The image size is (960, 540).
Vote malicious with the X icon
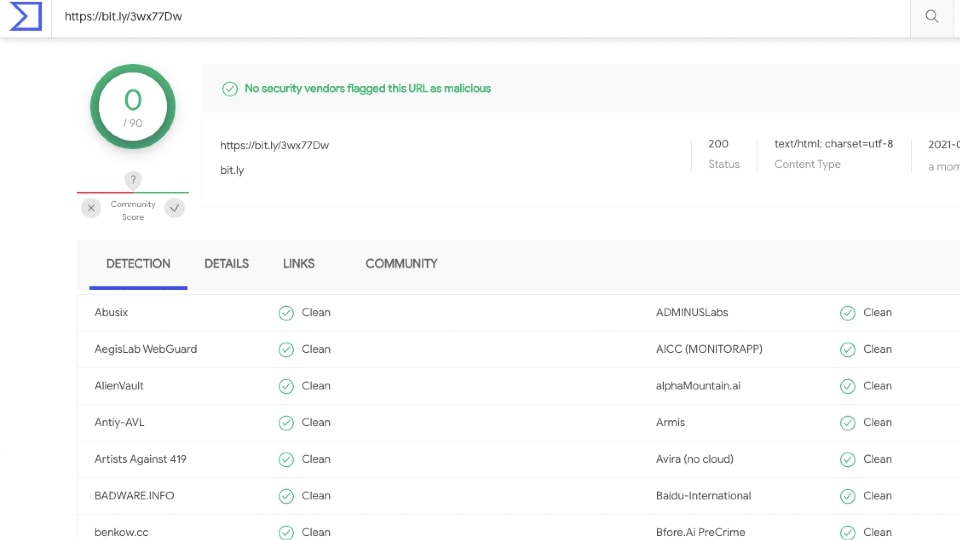(x=91, y=208)
